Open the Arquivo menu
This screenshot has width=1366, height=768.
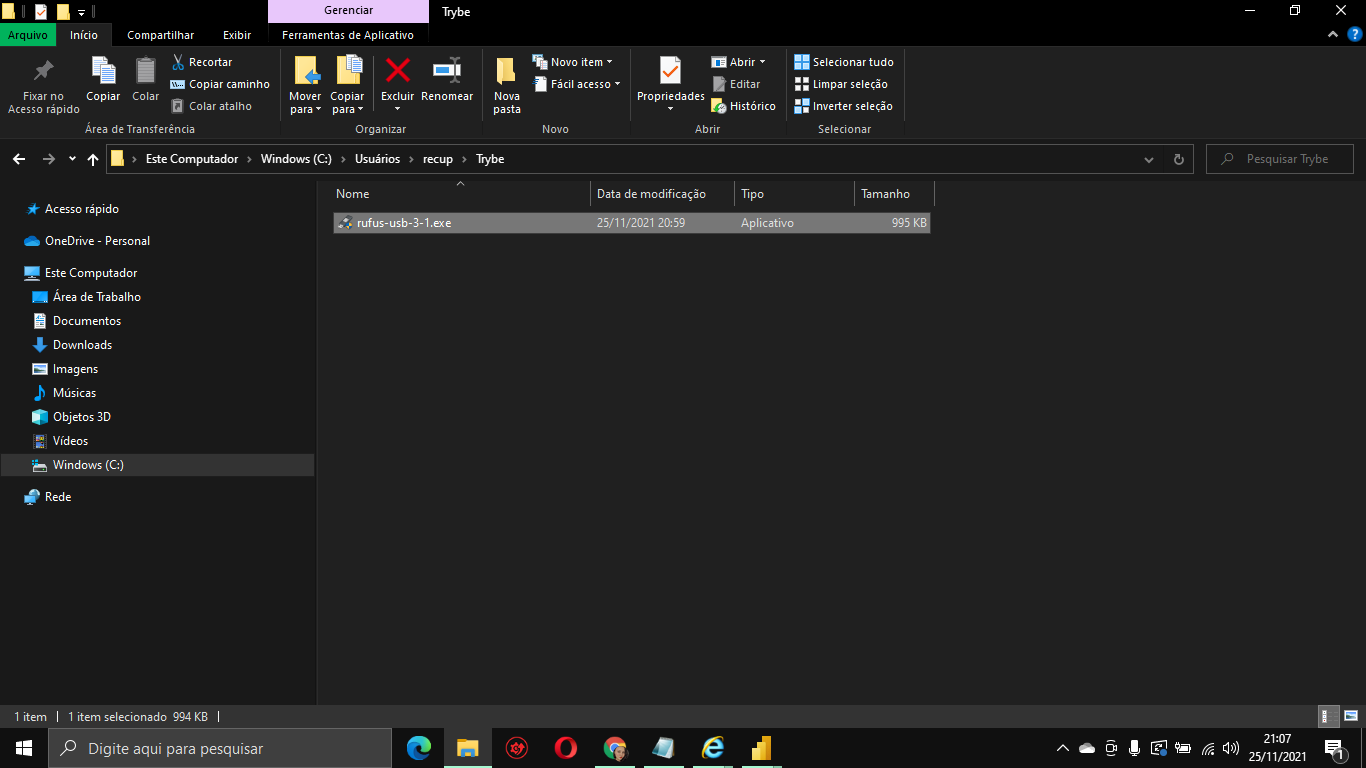pos(28,35)
